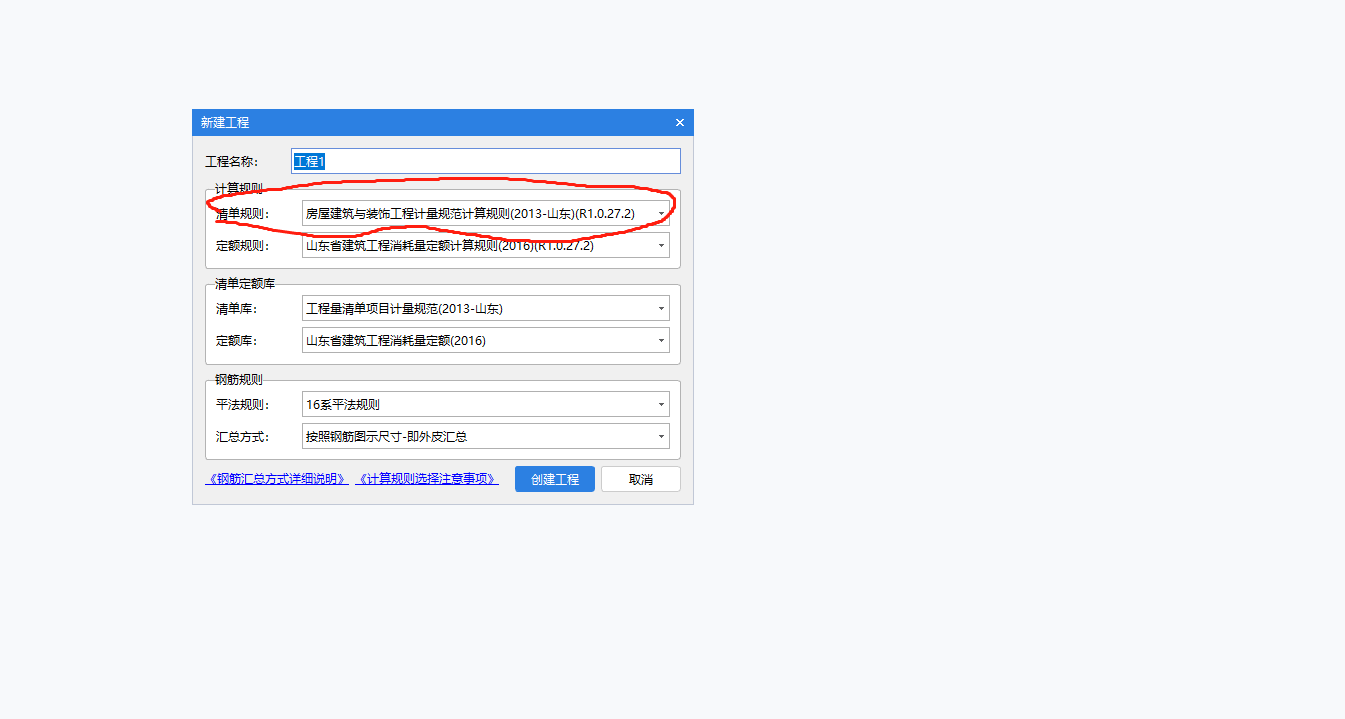Click the 工程名称 input field

(x=486, y=161)
